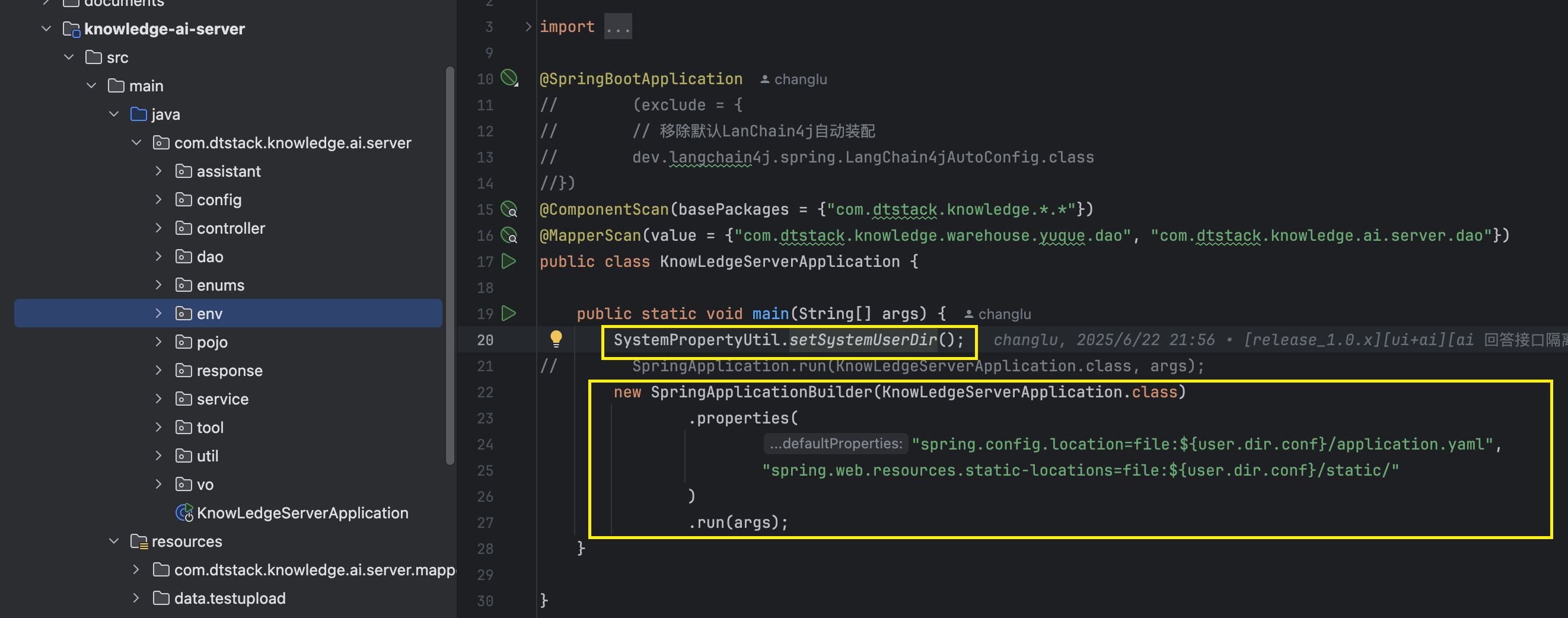The width and height of the screenshot is (1568, 618).
Task: Select the util package row
Action: [228, 456]
